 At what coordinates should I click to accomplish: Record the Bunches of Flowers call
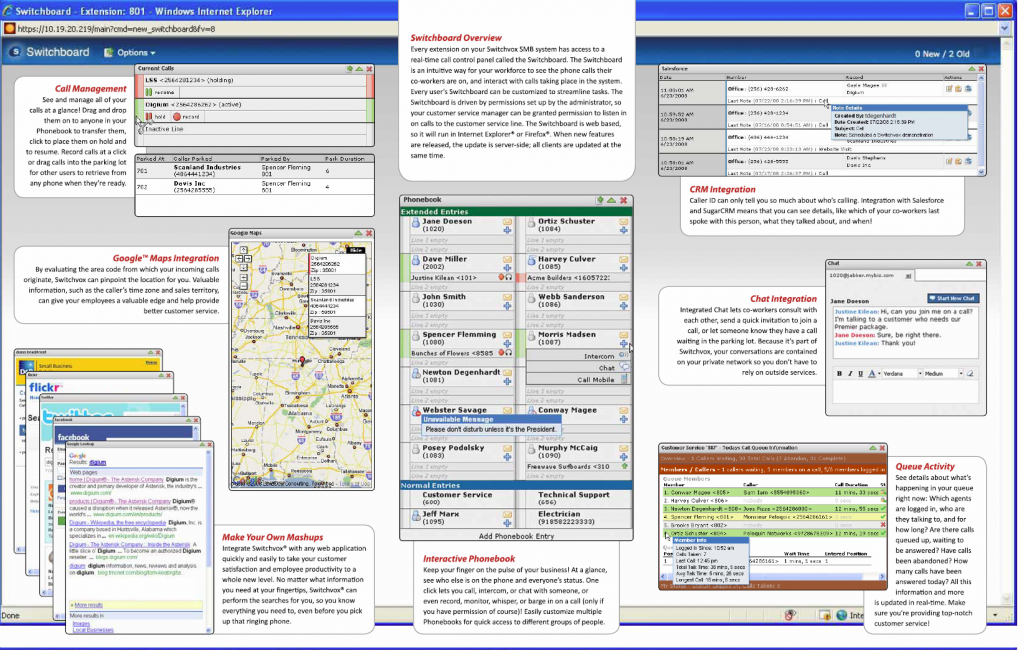[501, 353]
